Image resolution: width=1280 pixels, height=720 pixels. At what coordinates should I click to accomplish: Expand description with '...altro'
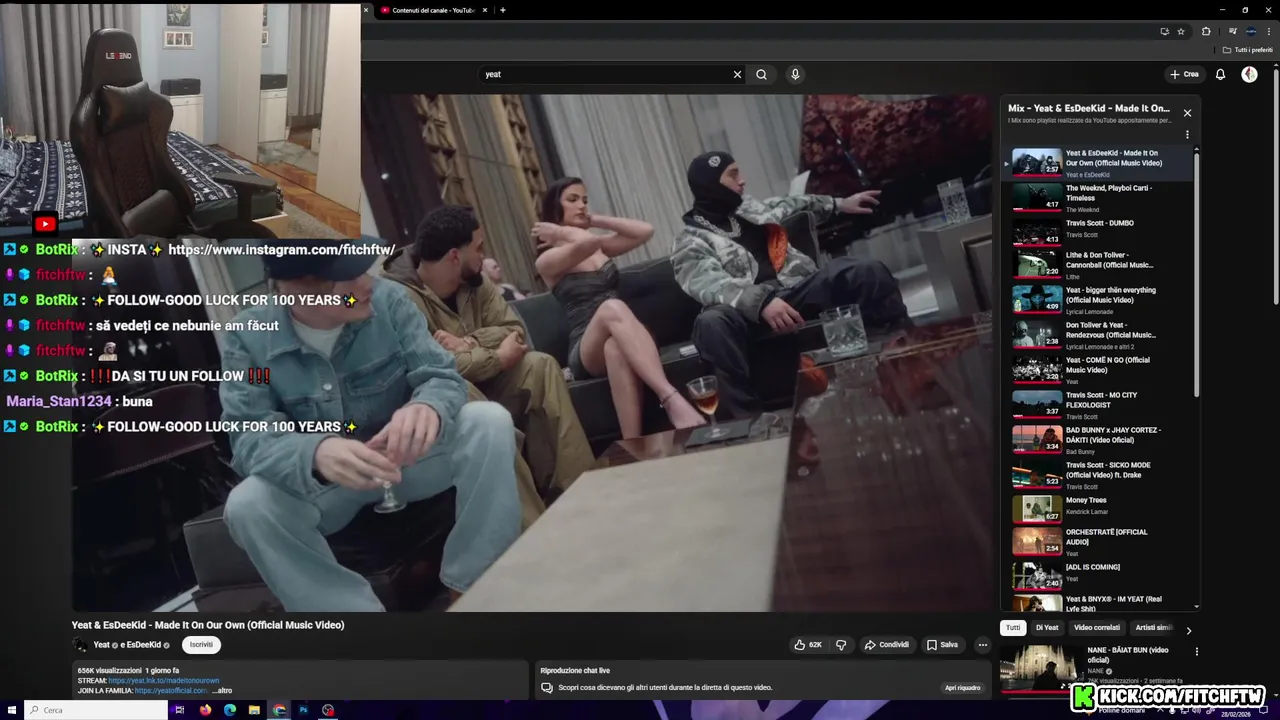click(221, 691)
